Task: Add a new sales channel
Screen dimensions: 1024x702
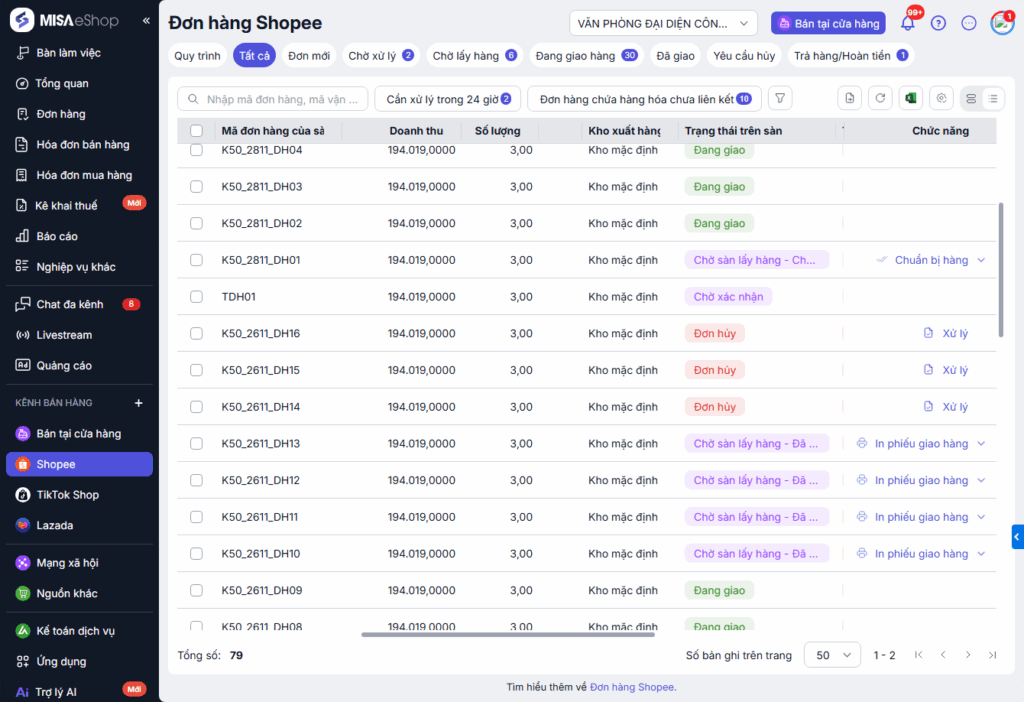Action: coord(139,403)
